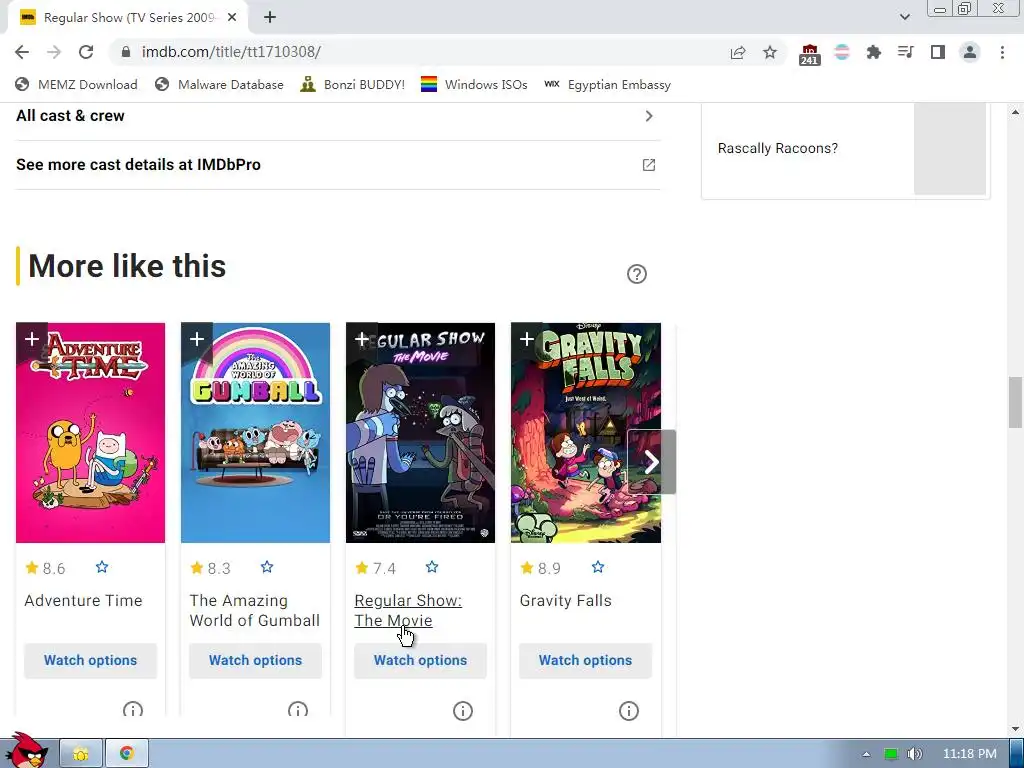This screenshot has height=768, width=1024.
Task: Watch options for Regular Show: The Movie
Action: coord(421,660)
